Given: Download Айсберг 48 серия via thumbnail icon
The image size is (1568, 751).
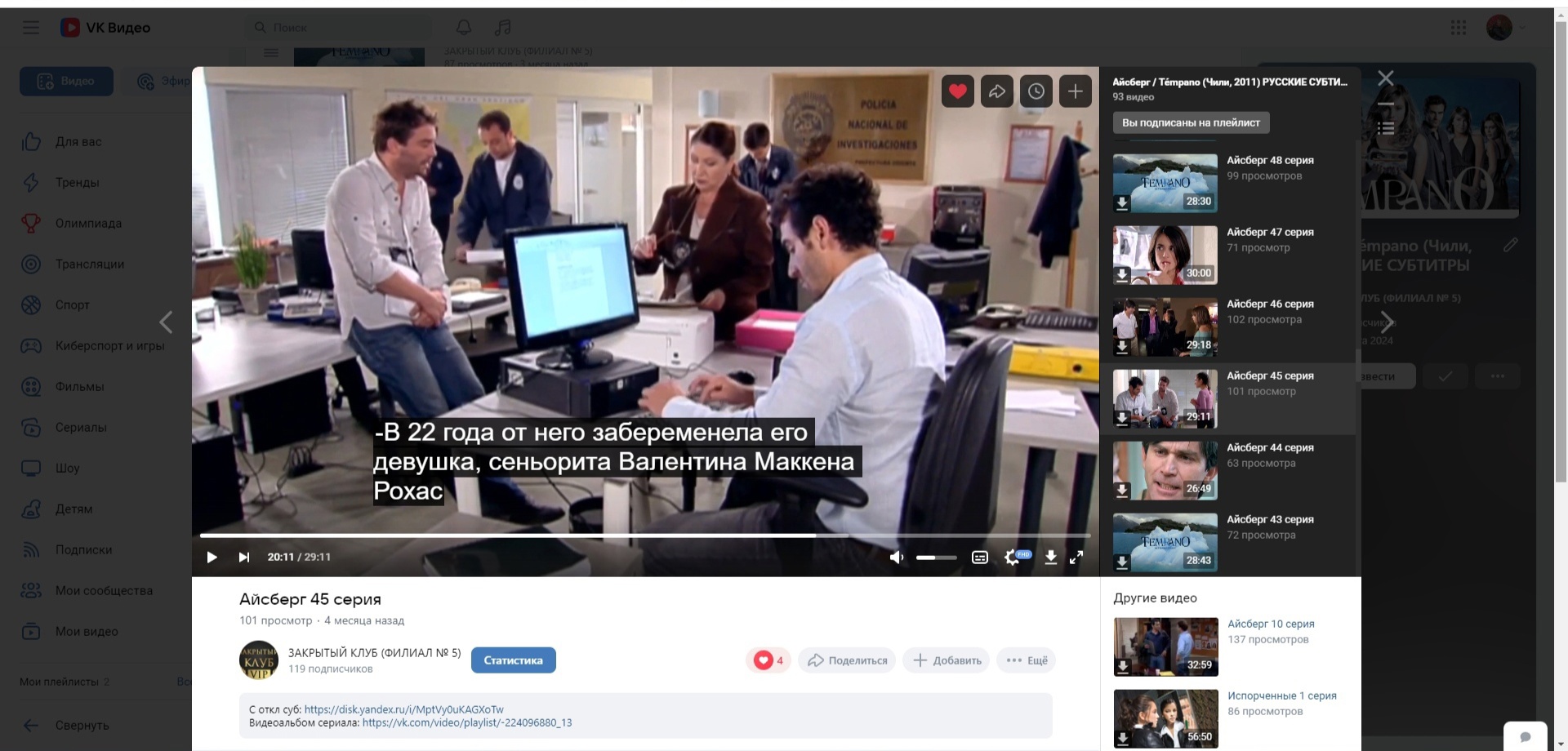Looking at the screenshot, I should tap(1123, 203).
